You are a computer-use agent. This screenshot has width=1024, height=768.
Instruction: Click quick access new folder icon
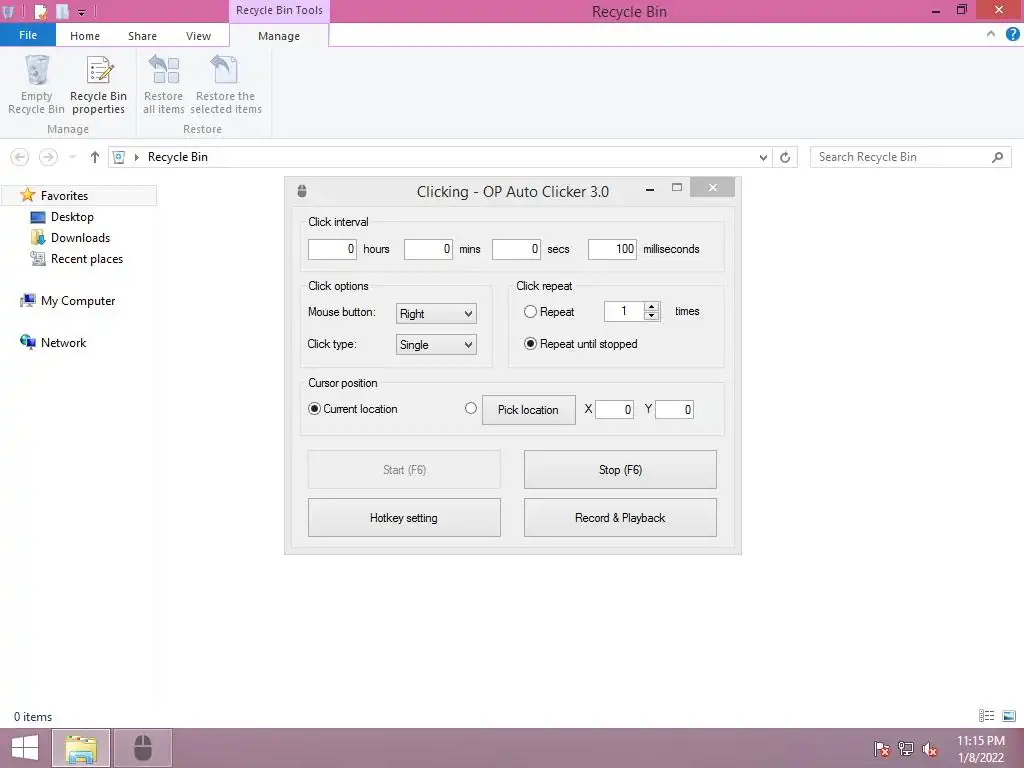click(x=62, y=11)
